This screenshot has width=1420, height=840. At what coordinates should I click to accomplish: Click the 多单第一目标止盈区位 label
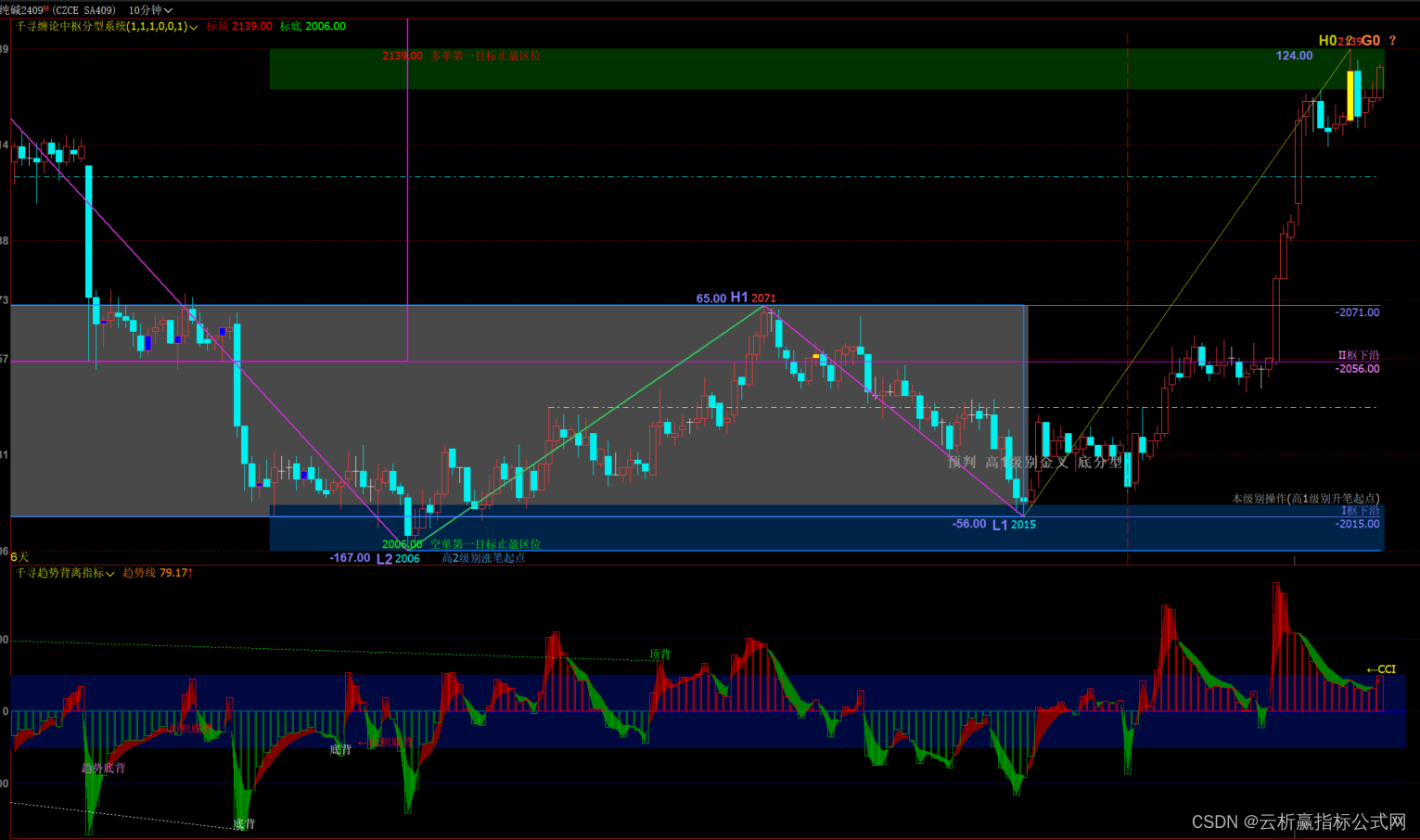coord(486,56)
